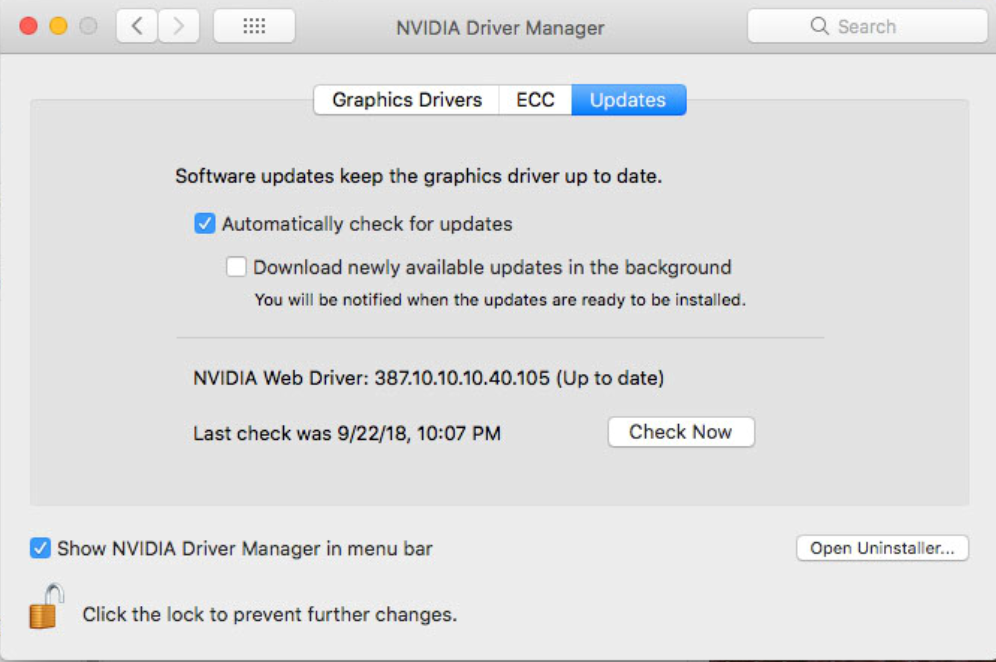
Task: Select the Updates tab
Action: pos(628,100)
